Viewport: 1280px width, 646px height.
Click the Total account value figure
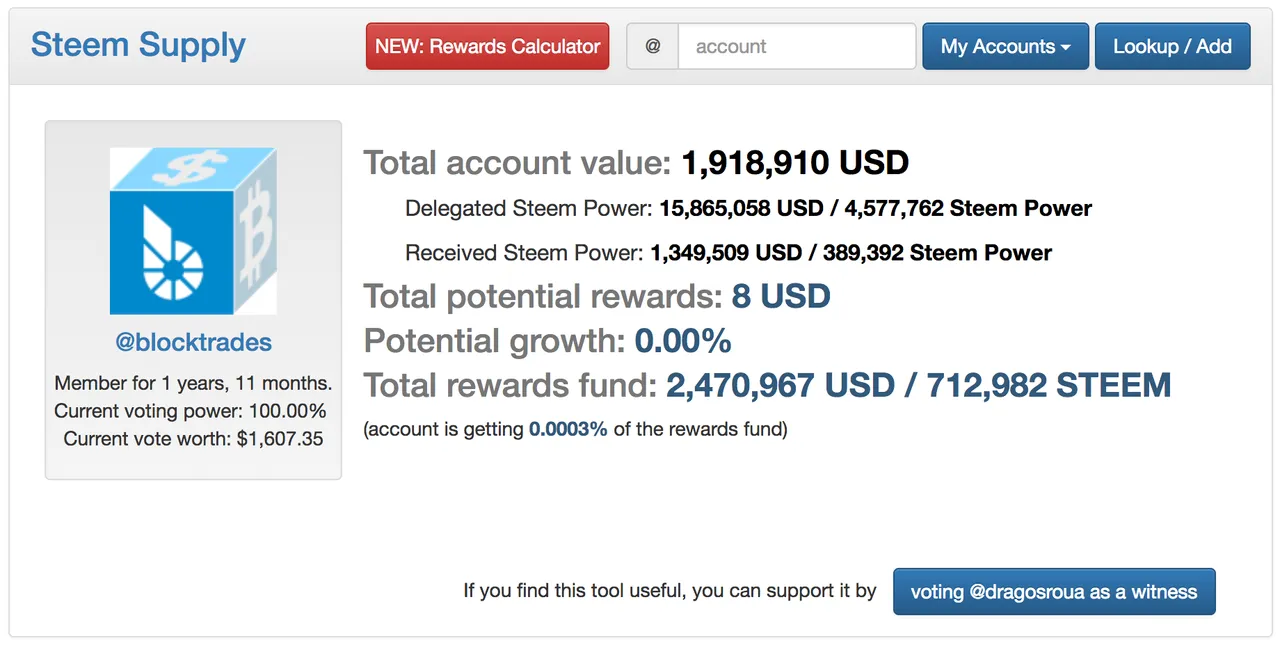(x=795, y=162)
